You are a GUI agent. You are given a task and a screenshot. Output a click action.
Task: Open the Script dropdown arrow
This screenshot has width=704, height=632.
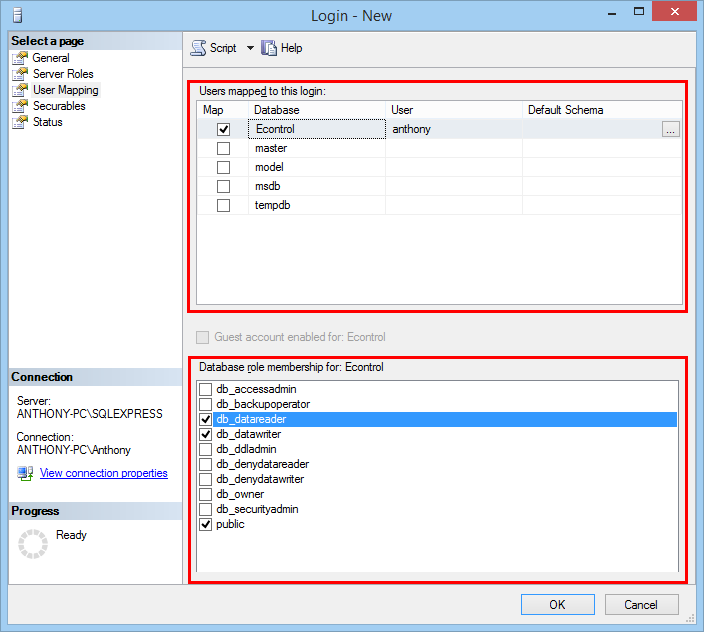click(250, 48)
